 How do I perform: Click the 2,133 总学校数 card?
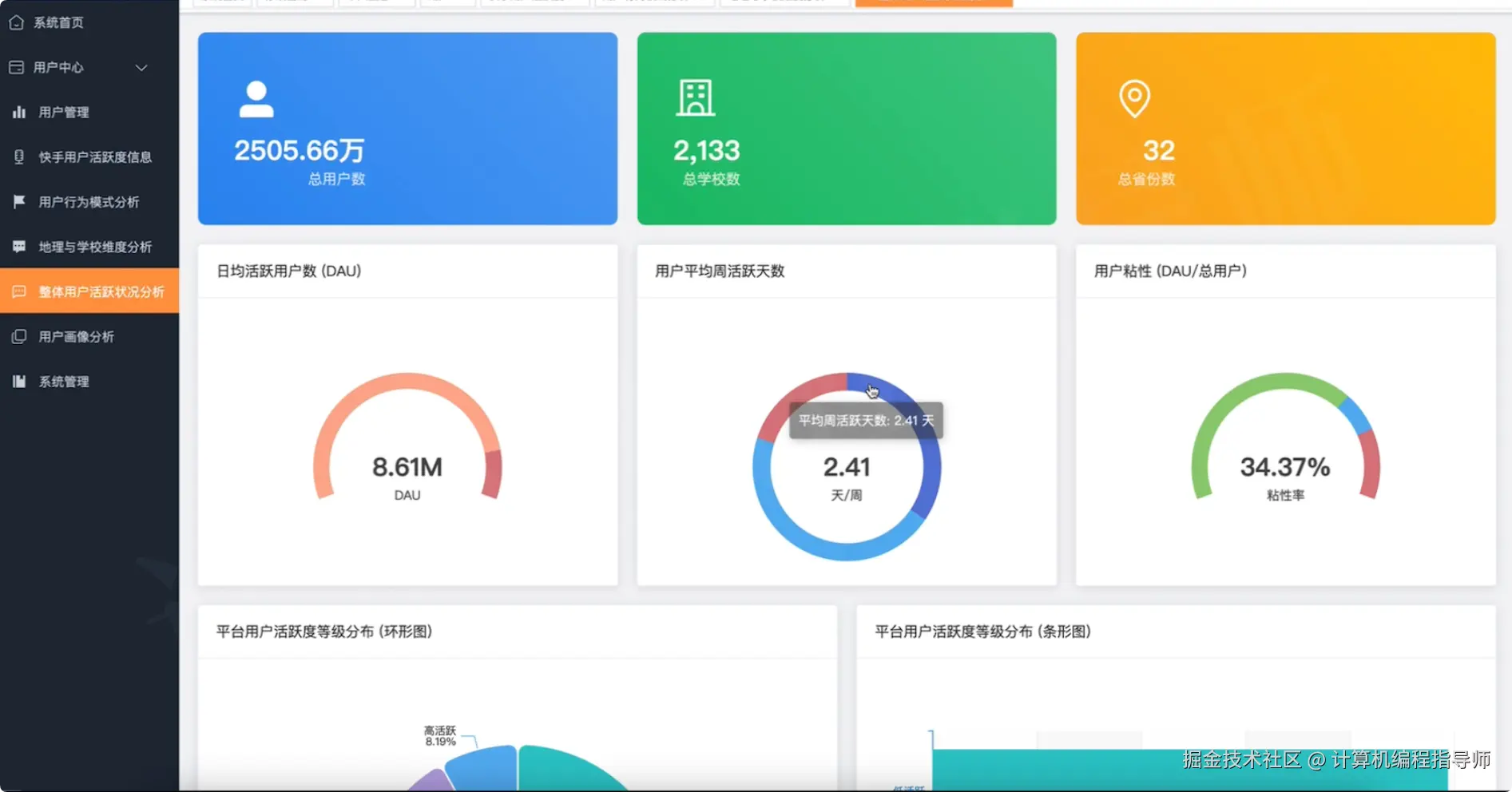point(846,129)
